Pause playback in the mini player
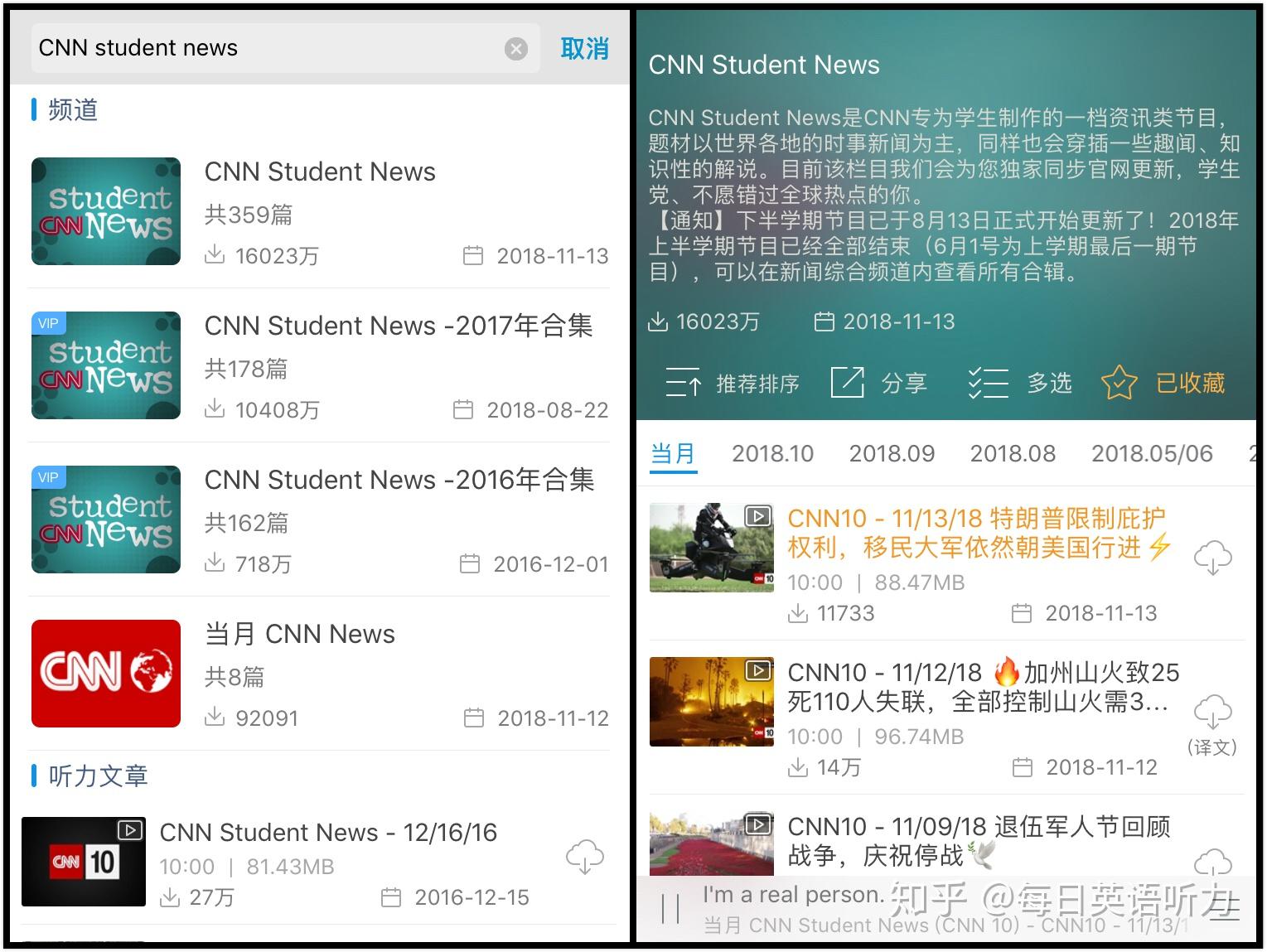 click(671, 909)
